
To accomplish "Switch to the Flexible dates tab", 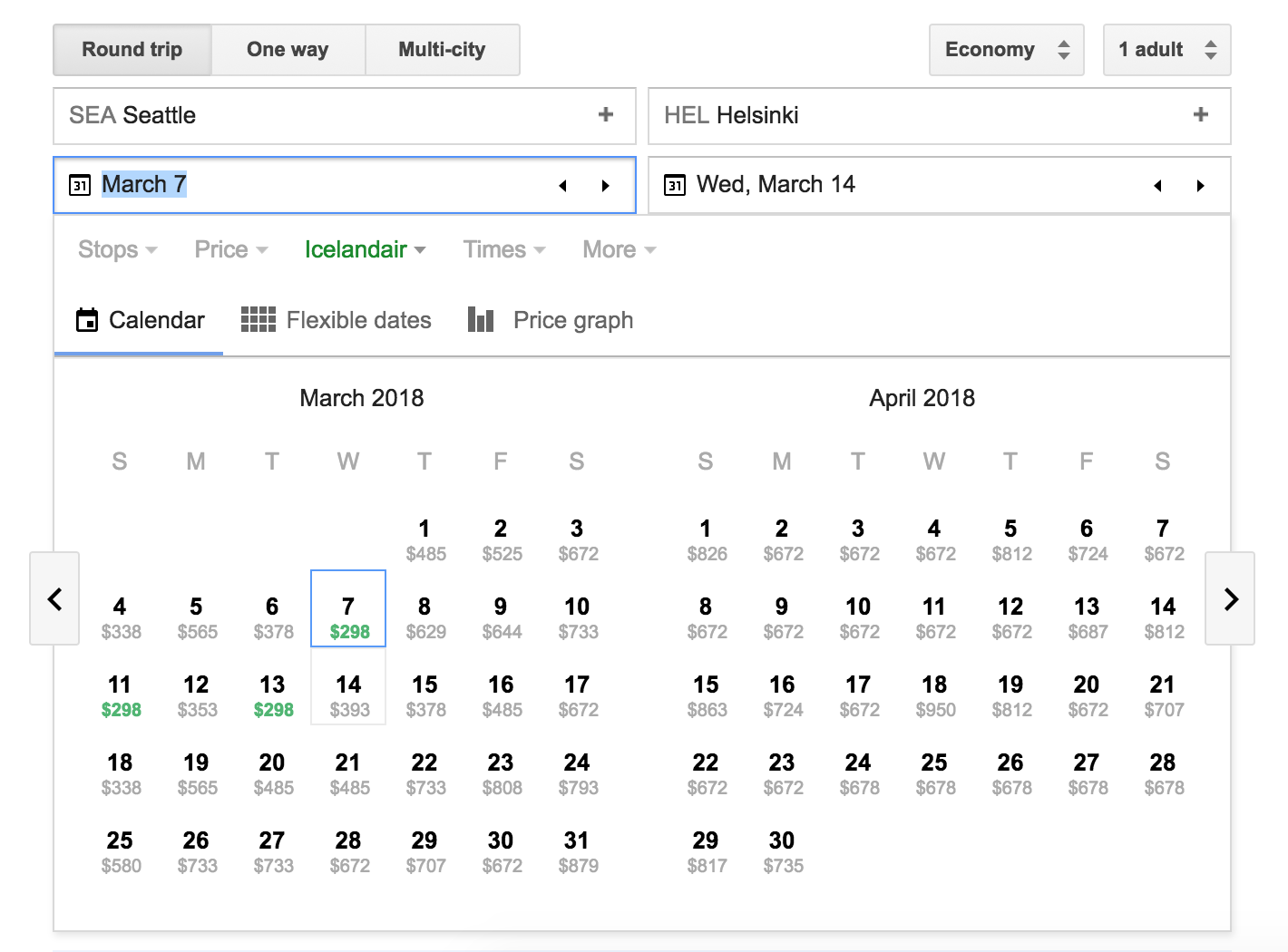I will (337, 320).
